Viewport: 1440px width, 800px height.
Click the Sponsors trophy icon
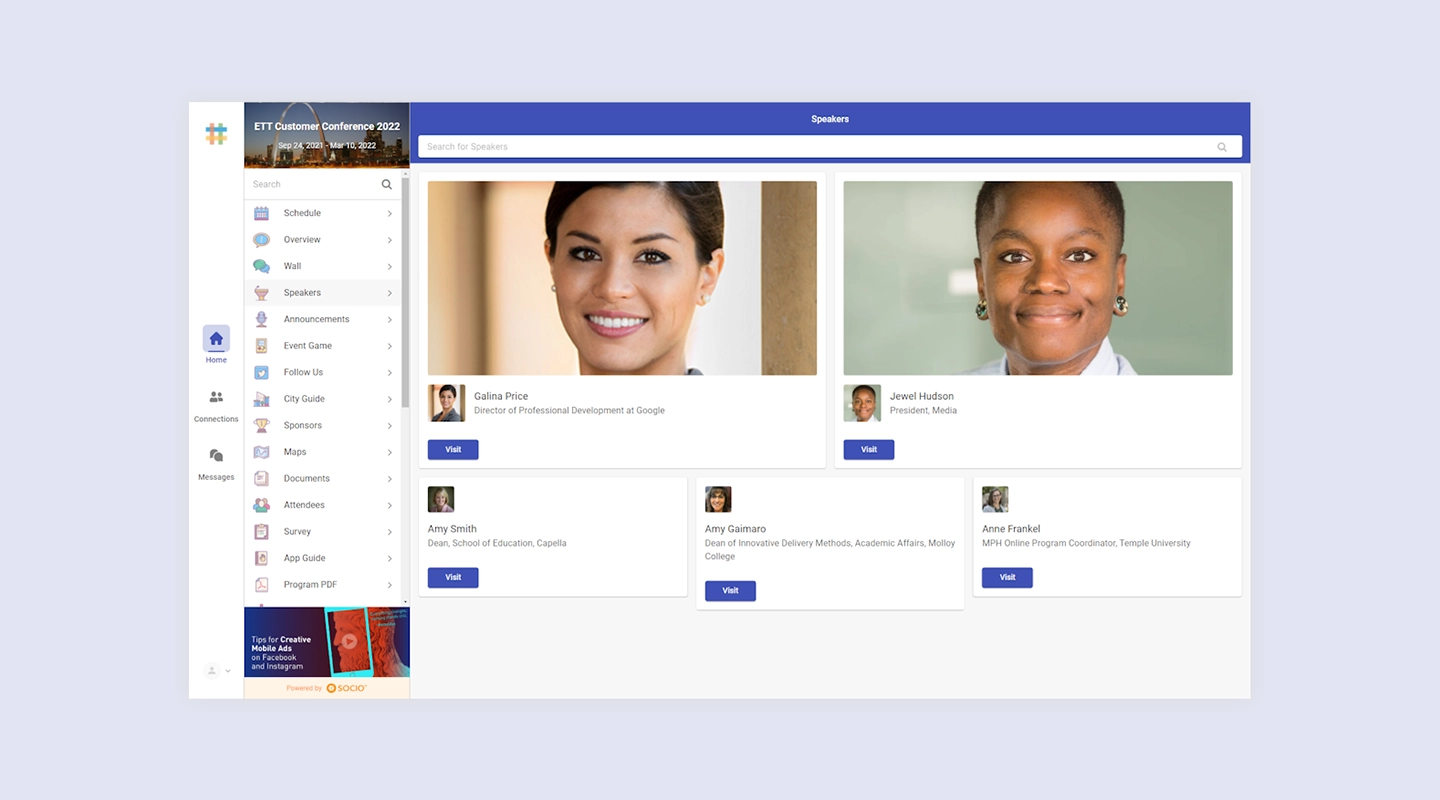tap(263, 425)
